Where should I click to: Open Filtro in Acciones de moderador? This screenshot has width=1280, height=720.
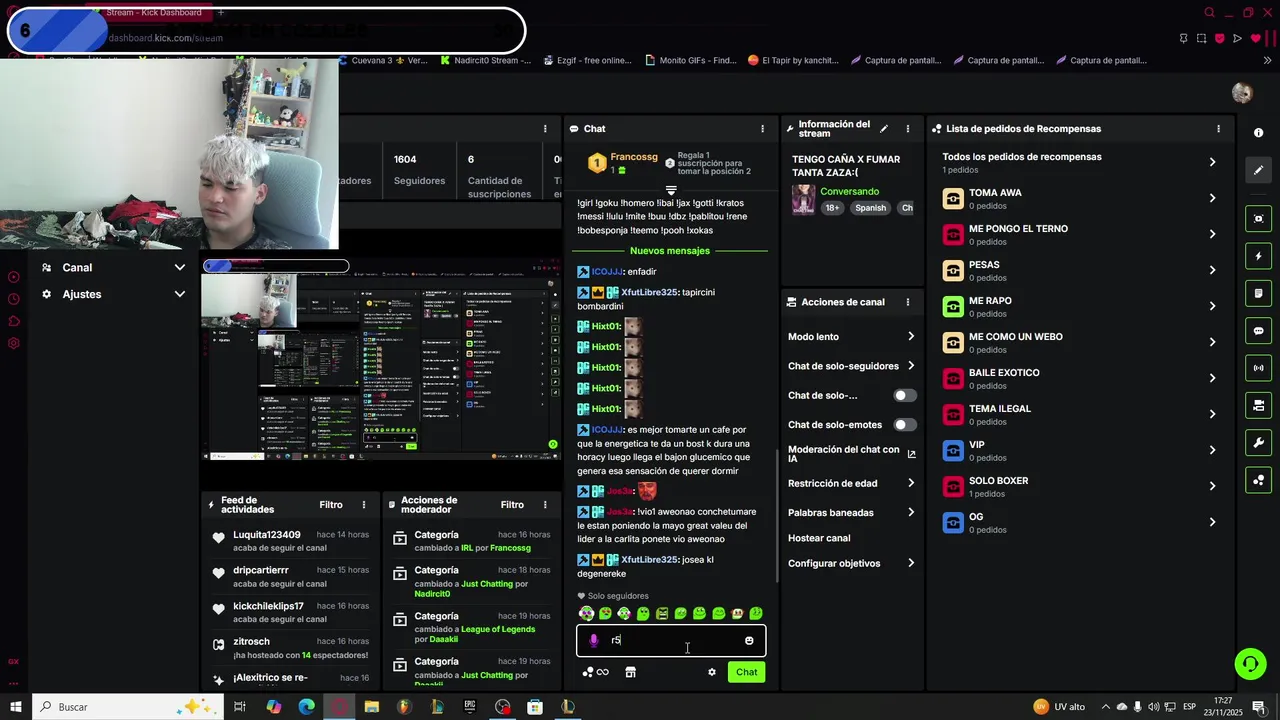point(512,505)
